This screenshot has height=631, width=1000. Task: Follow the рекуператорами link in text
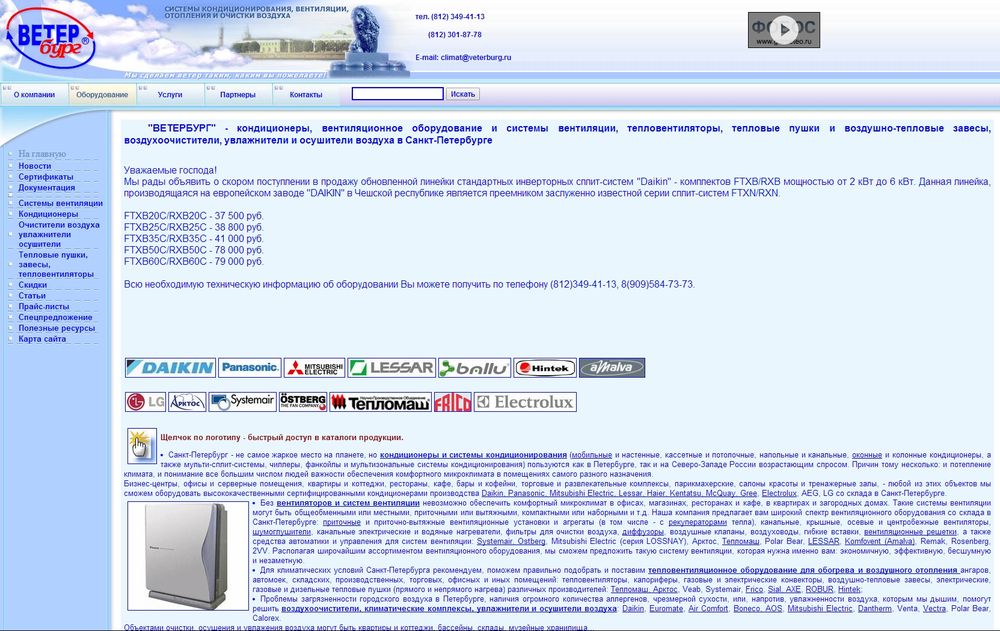699,522
